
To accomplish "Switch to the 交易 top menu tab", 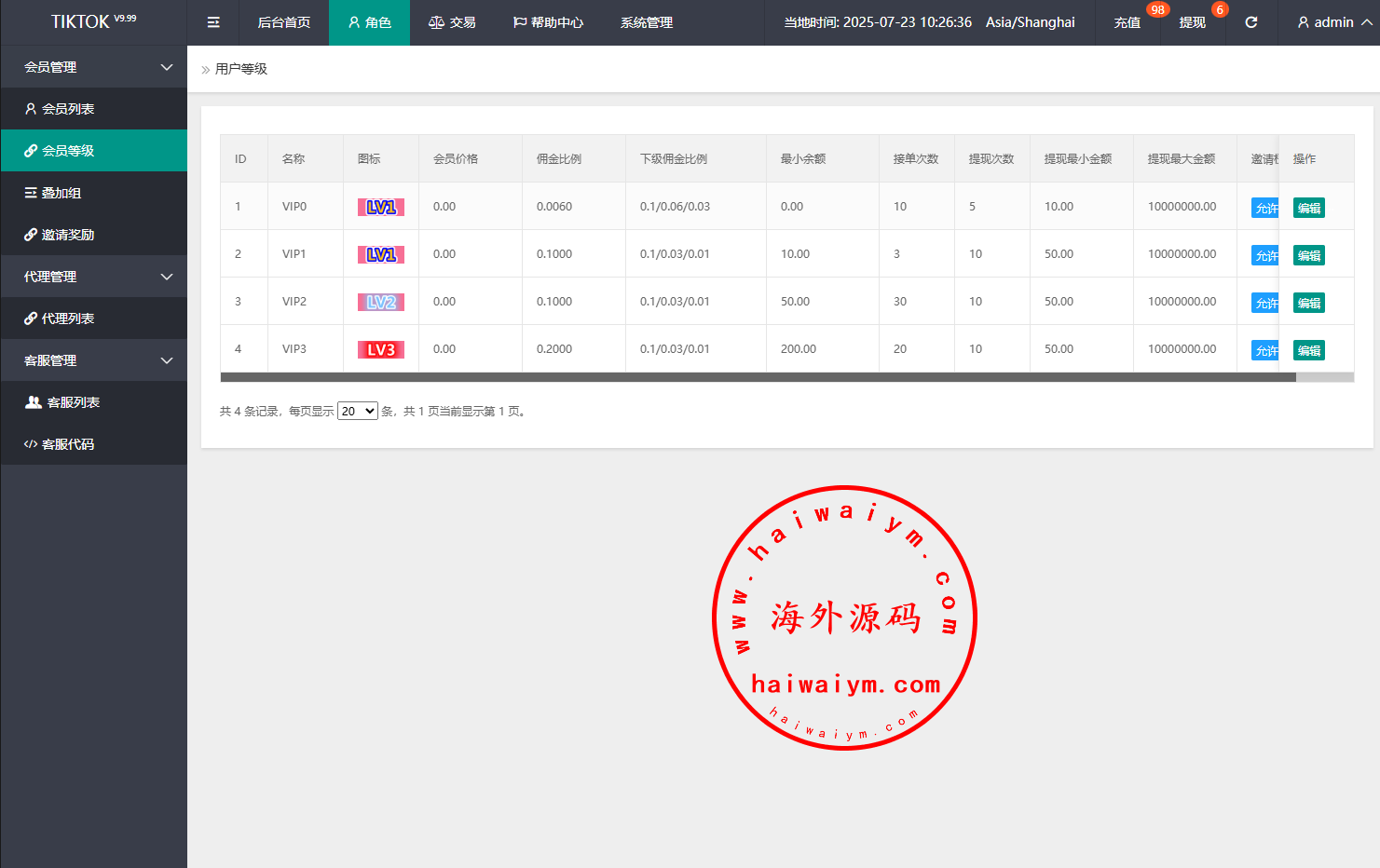I will click(452, 22).
